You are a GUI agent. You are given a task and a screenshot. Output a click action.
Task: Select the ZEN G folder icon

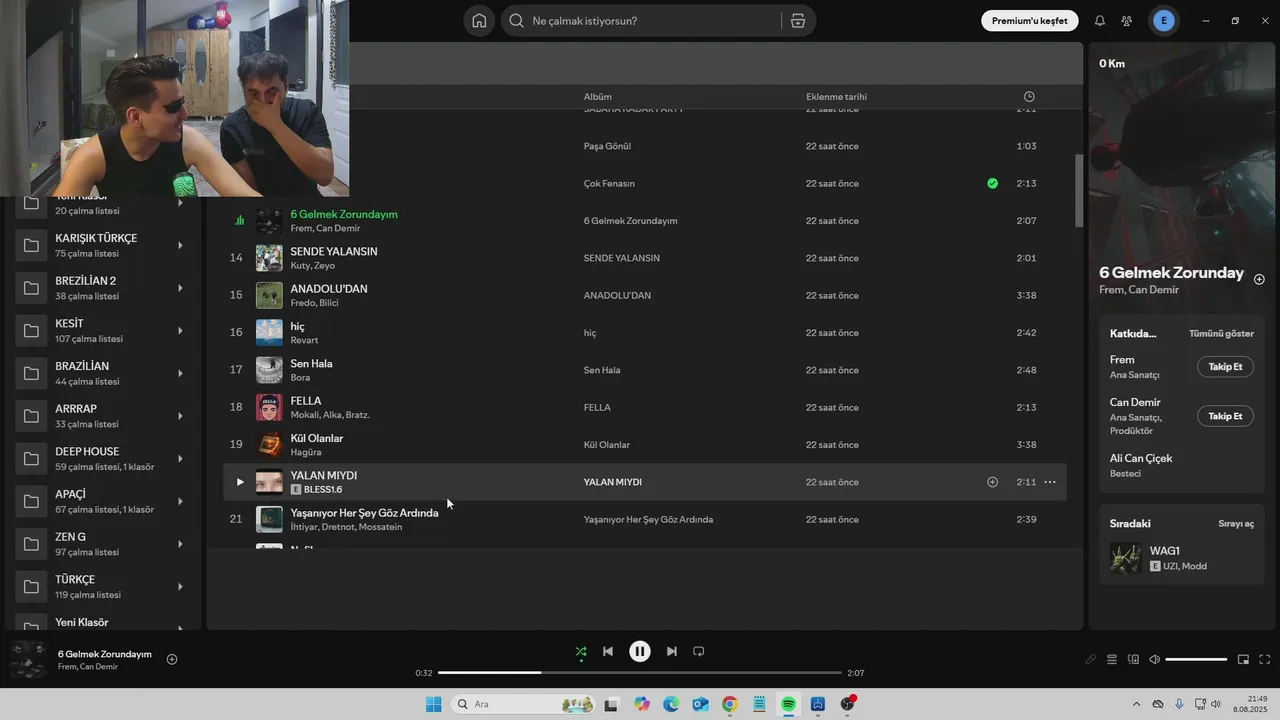(x=31, y=544)
